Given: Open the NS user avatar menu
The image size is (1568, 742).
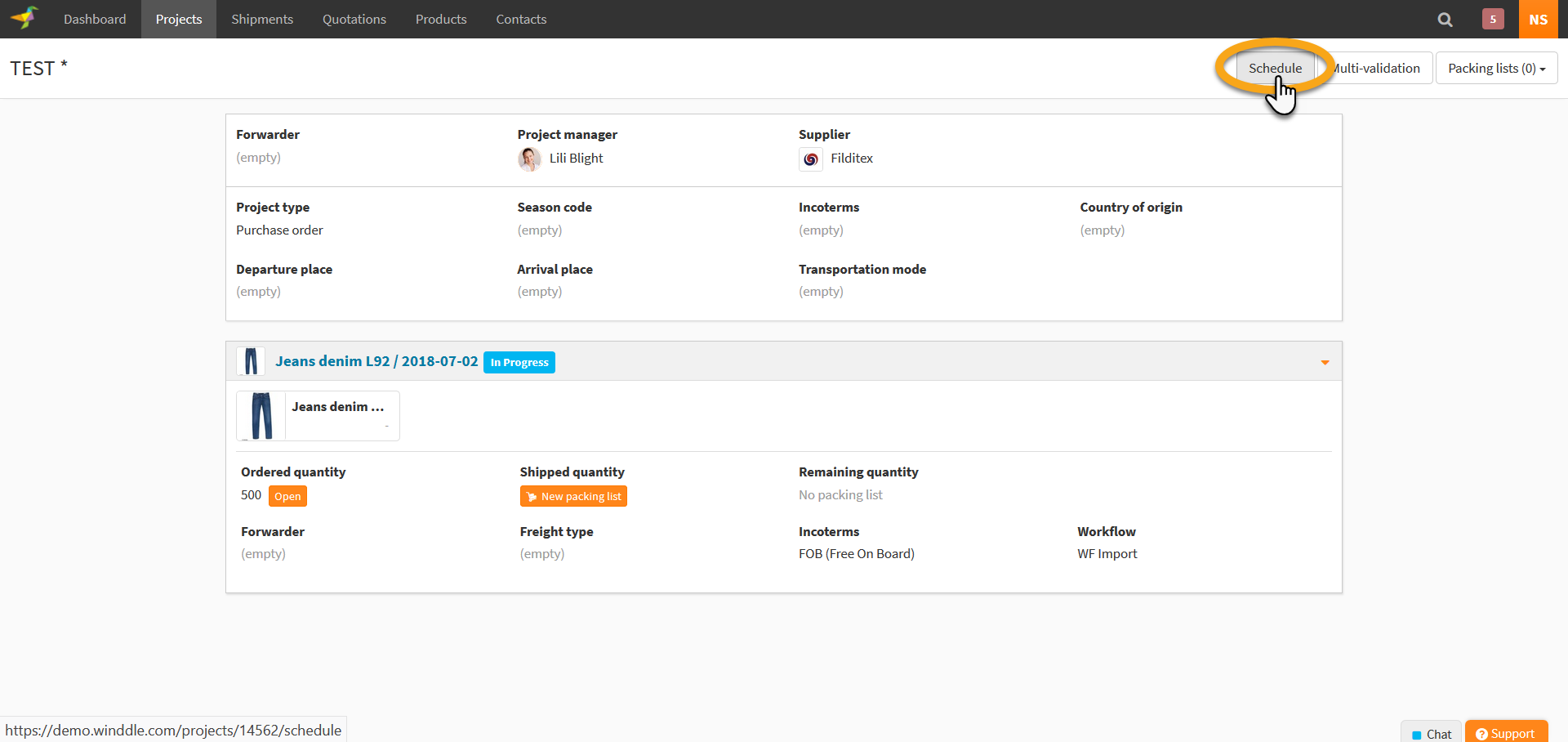Looking at the screenshot, I should (1538, 20).
